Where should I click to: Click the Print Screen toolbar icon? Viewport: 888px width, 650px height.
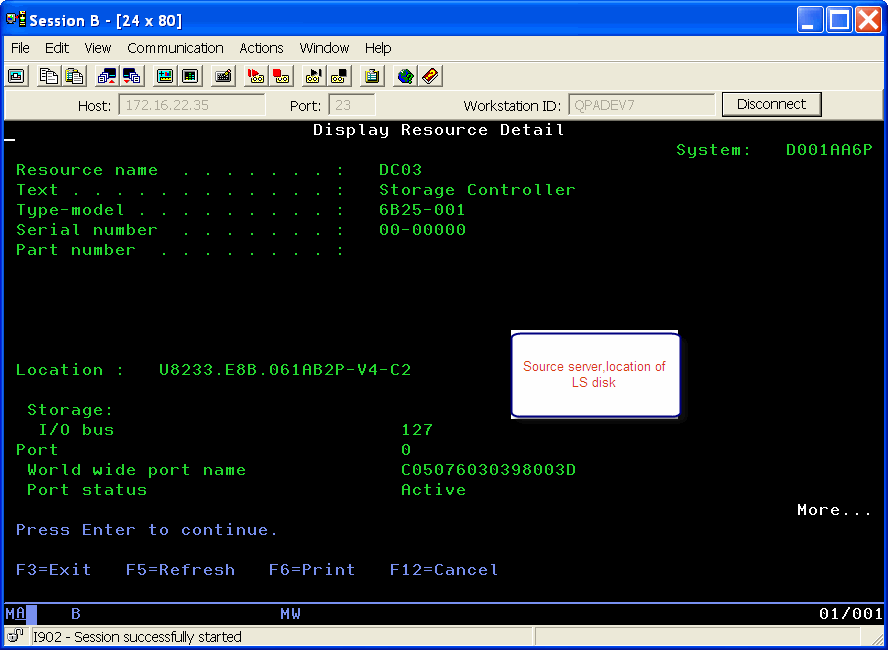click(17, 76)
